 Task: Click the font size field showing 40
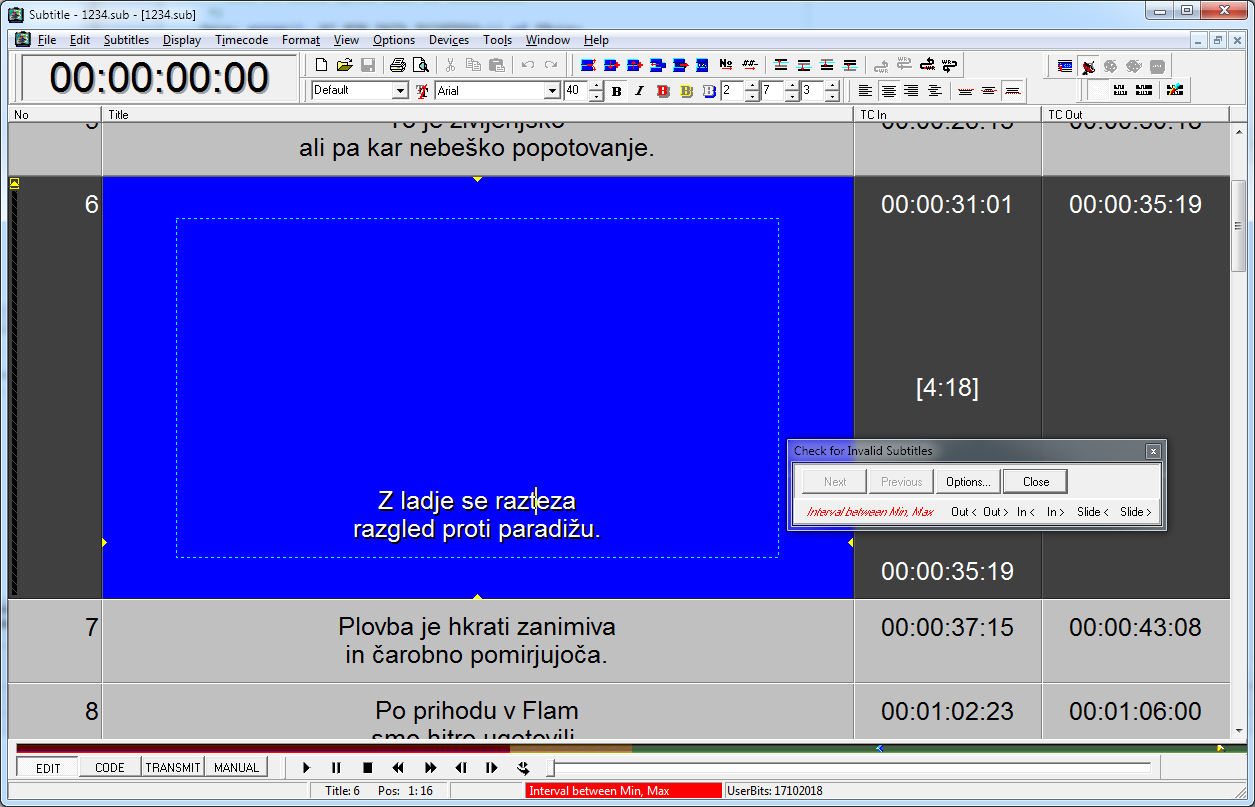point(576,91)
